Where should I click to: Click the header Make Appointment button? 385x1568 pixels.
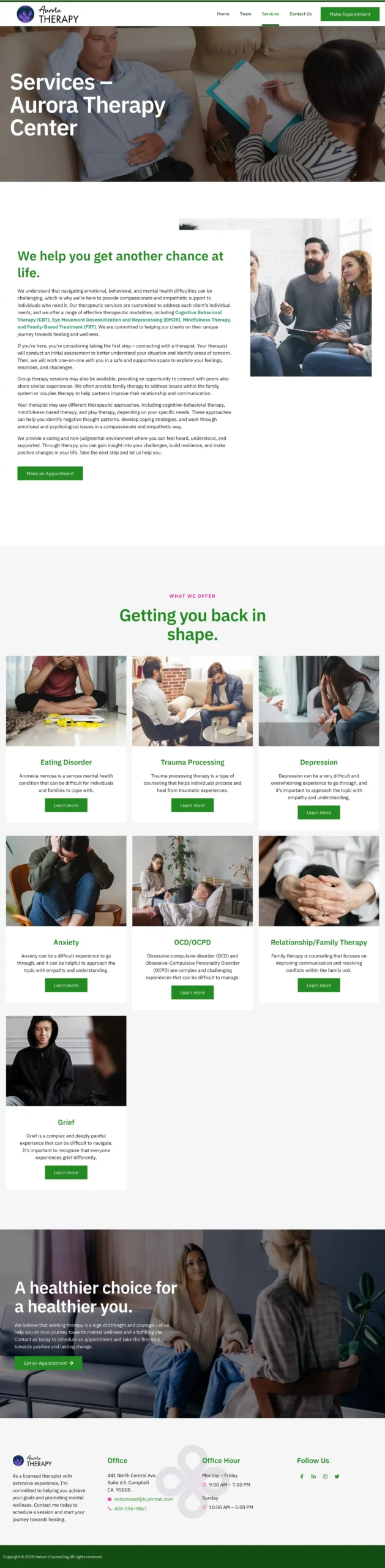pyautogui.click(x=350, y=13)
